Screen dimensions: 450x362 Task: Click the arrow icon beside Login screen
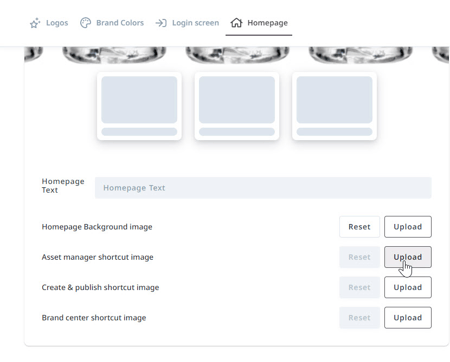(161, 23)
